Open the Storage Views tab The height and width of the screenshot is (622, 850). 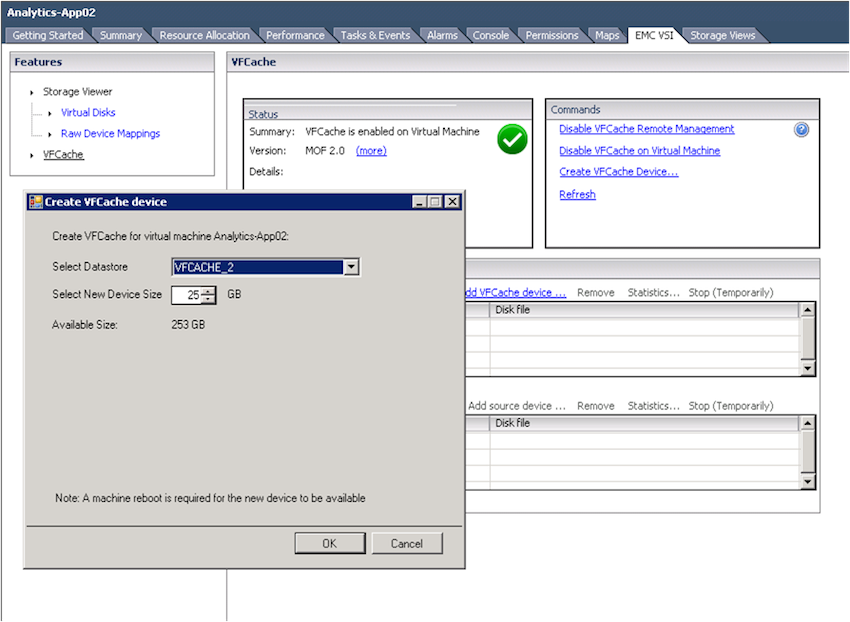pyautogui.click(x=722, y=35)
